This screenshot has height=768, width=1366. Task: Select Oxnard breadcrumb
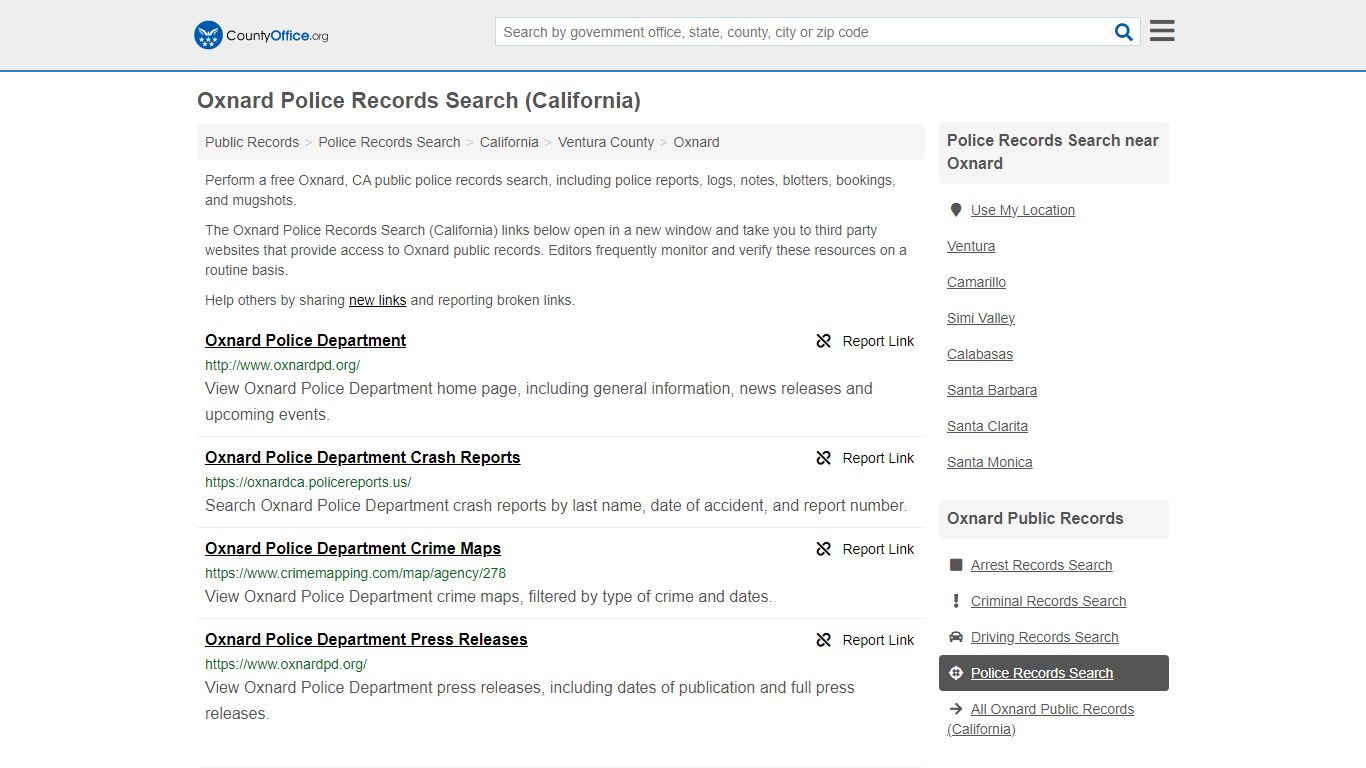pos(696,142)
